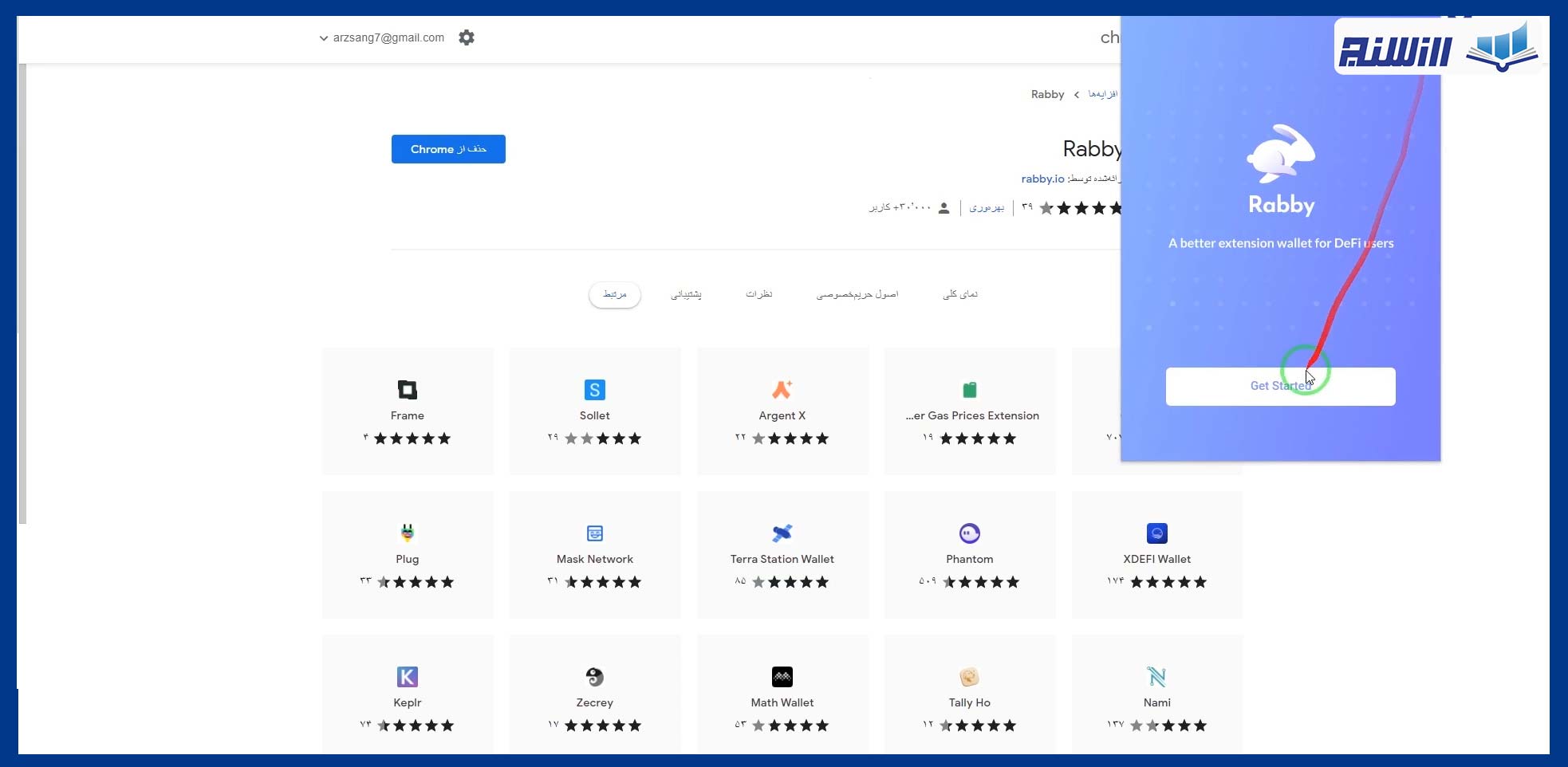Click the users person icon
1568x767 pixels.
[x=944, y=208]
